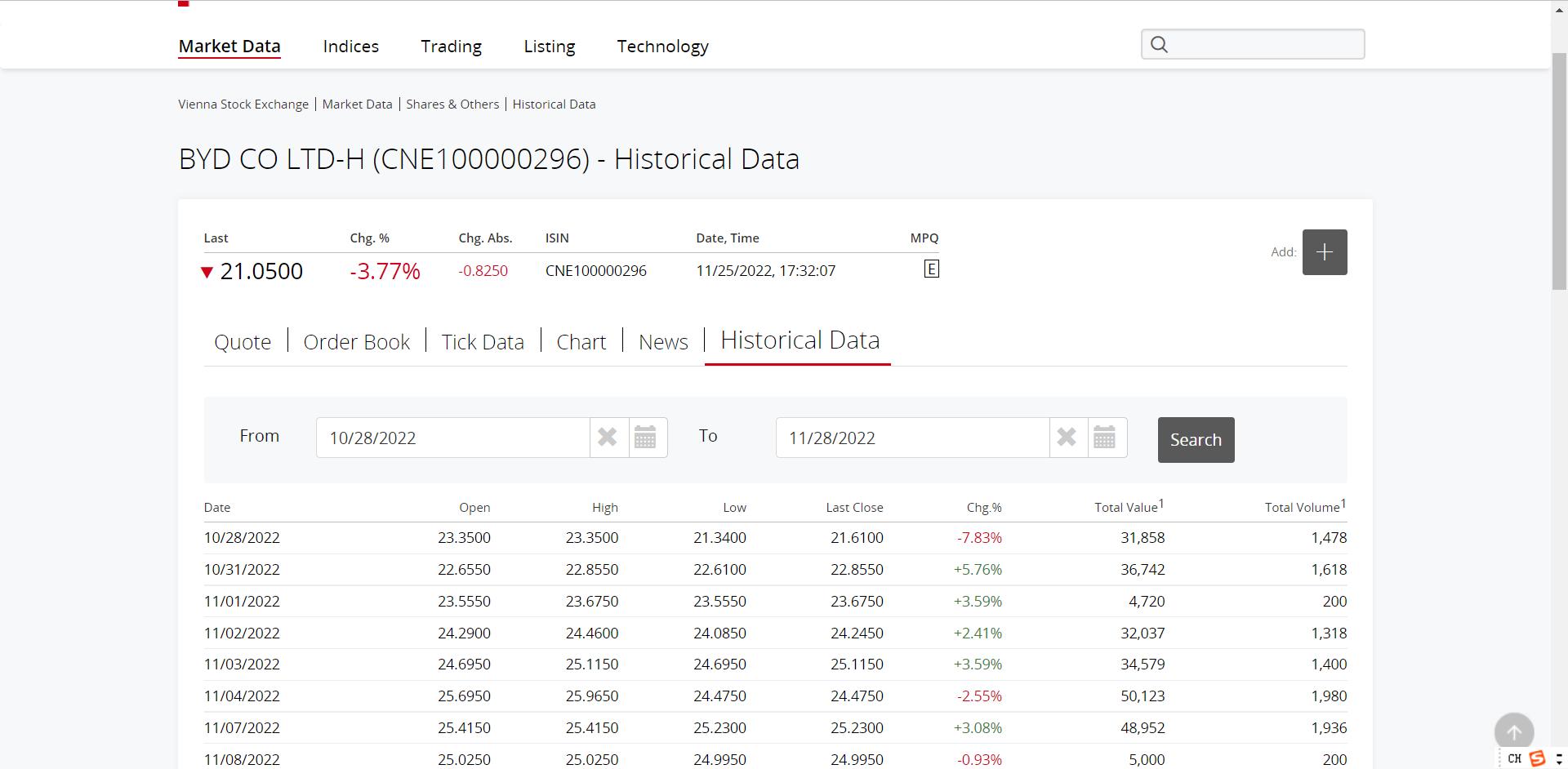Click the search magnifier icon

[1159, 45]
